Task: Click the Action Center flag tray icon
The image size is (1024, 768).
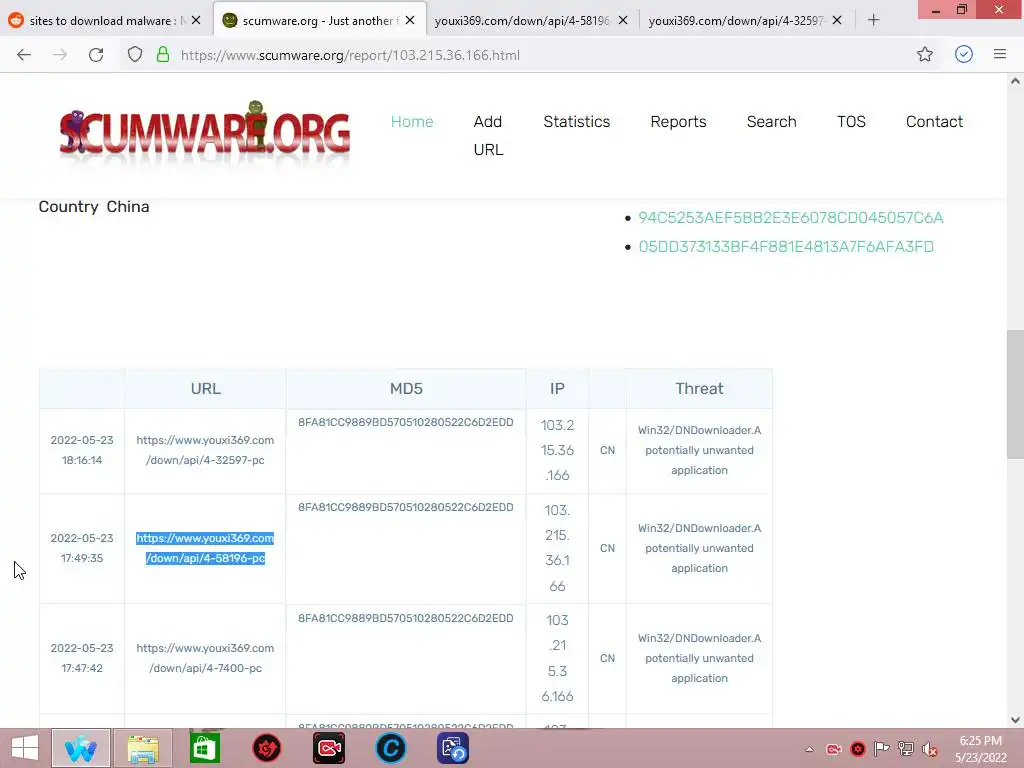Action: click(882, 748)
